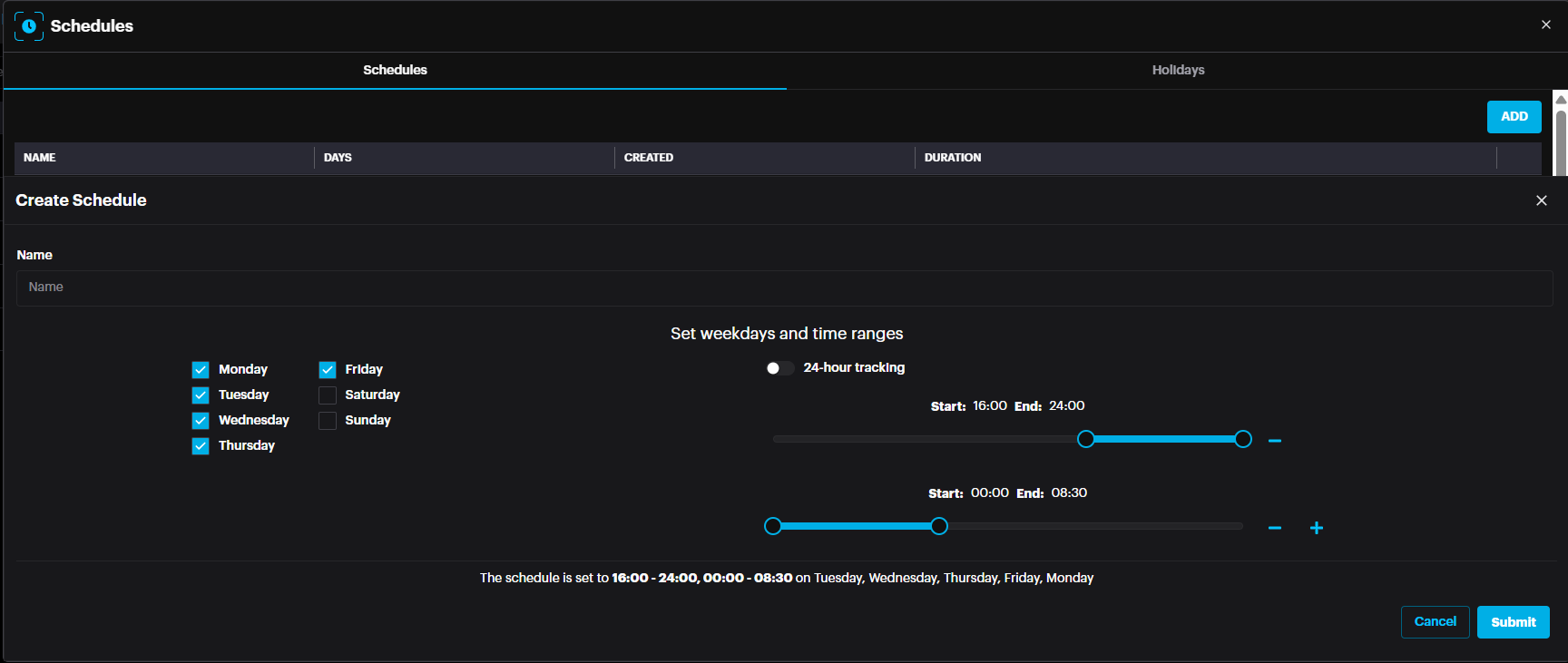Close the Schedules window
This screenshot has height=663, width=1568.
1545,24
